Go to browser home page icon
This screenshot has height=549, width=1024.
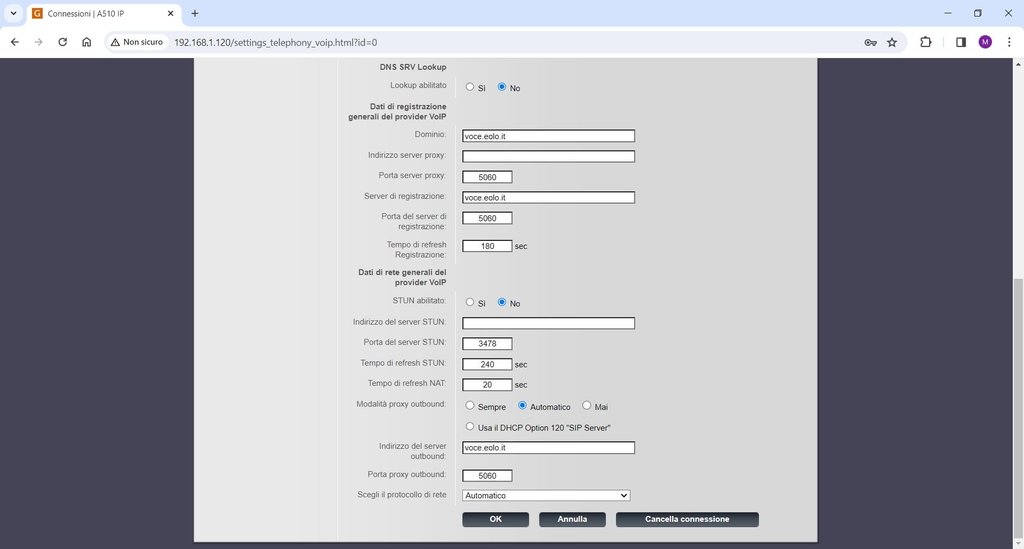(87, 42)
